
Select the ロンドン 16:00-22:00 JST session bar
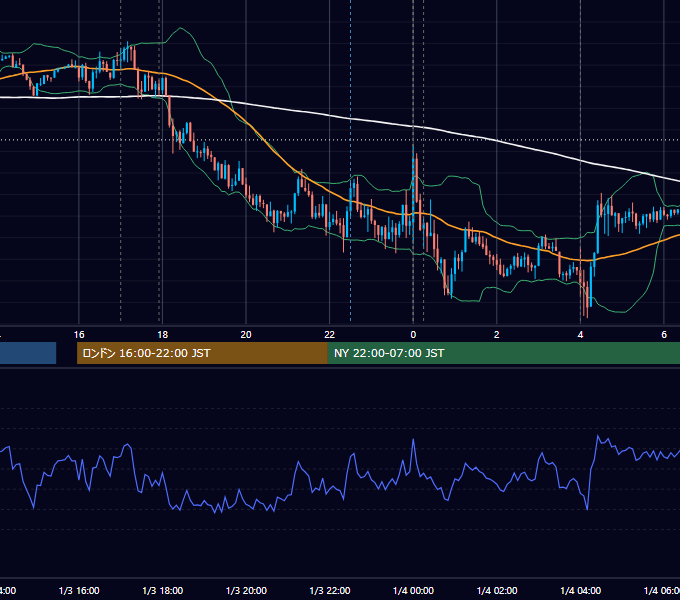202,353
